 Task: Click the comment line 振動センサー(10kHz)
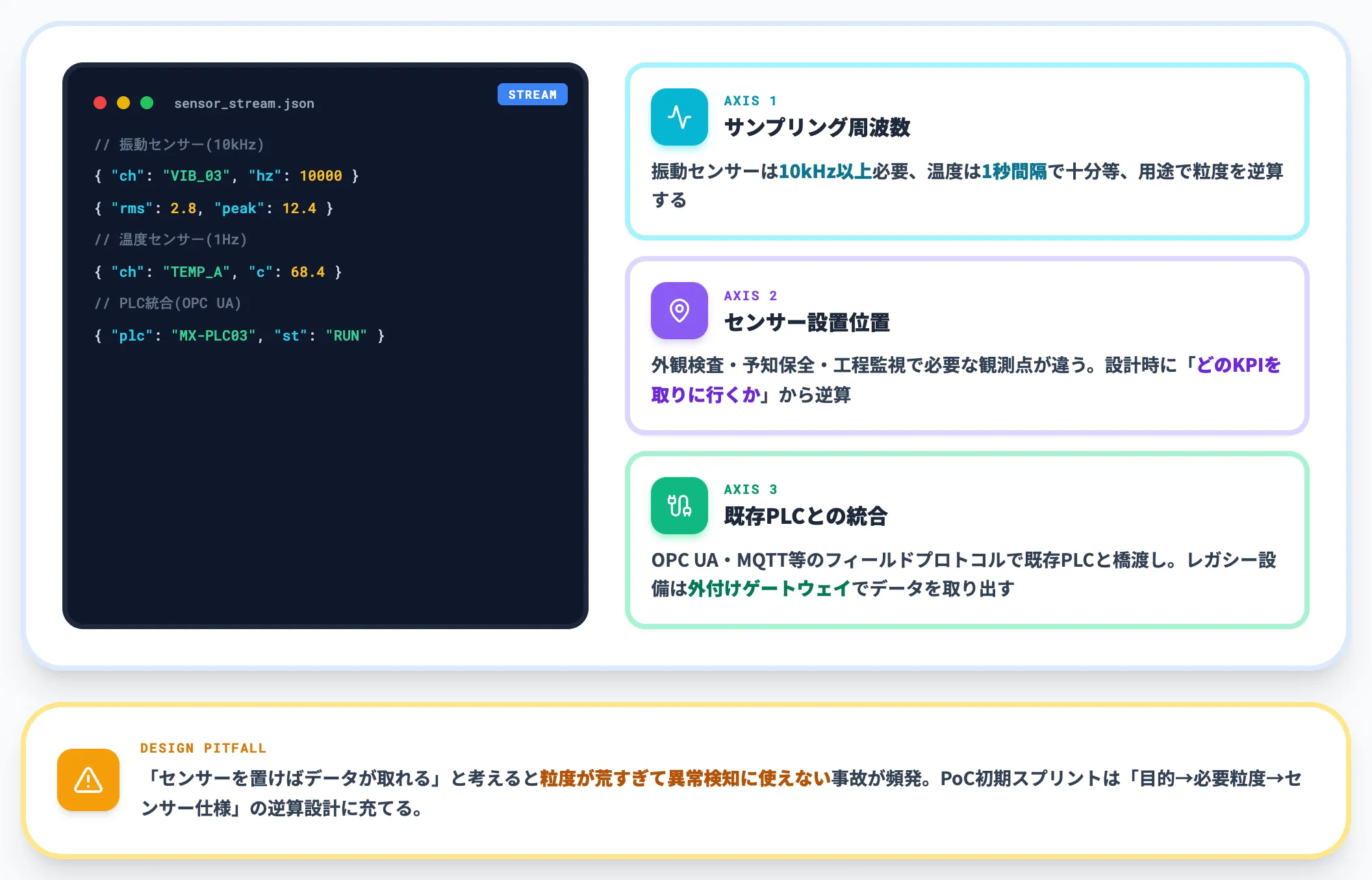(x=179, y=144)
